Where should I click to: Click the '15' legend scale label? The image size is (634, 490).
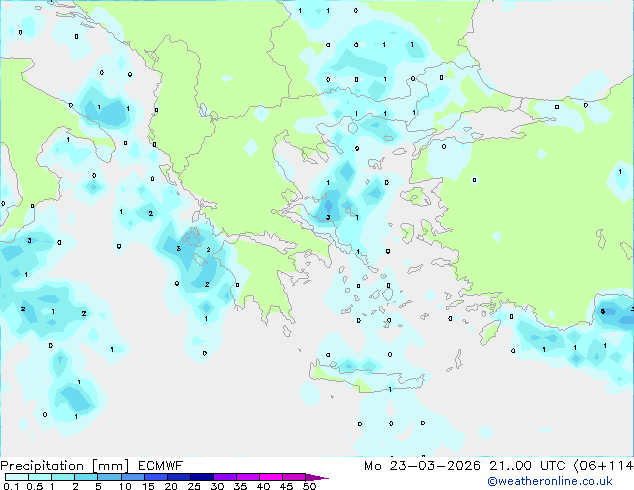(148, 486)
